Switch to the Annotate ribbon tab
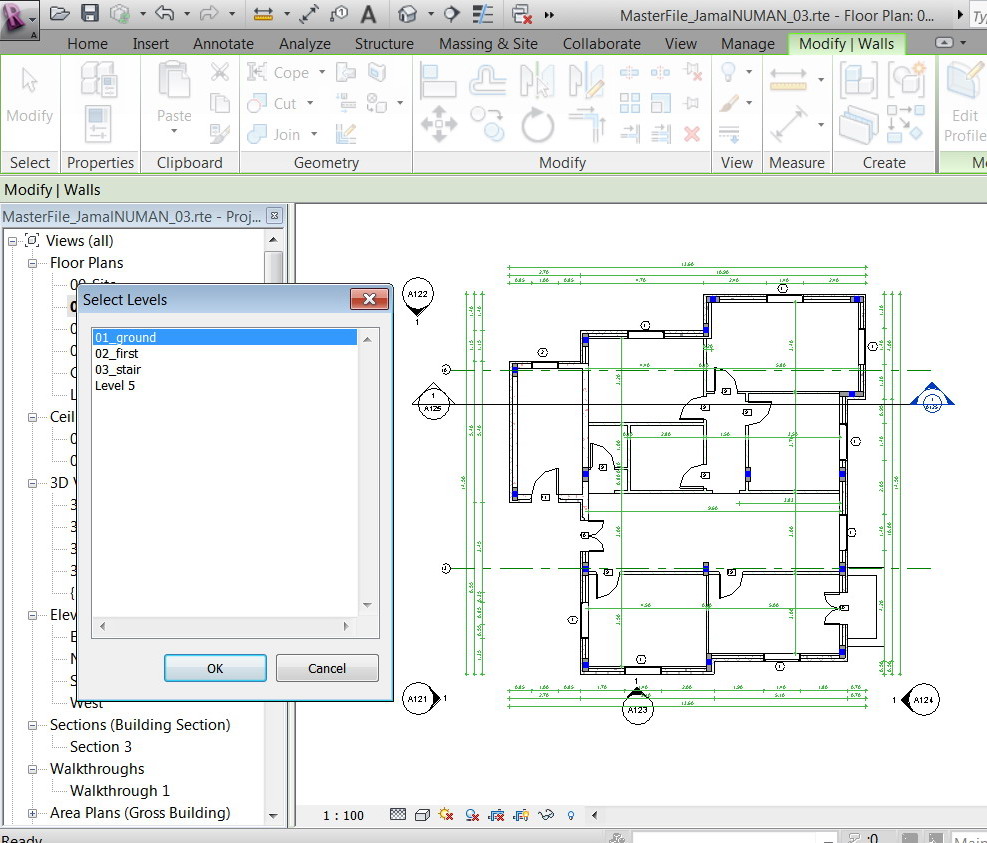Viewport: 987px width, 843px height. click(x=223, y=44)
